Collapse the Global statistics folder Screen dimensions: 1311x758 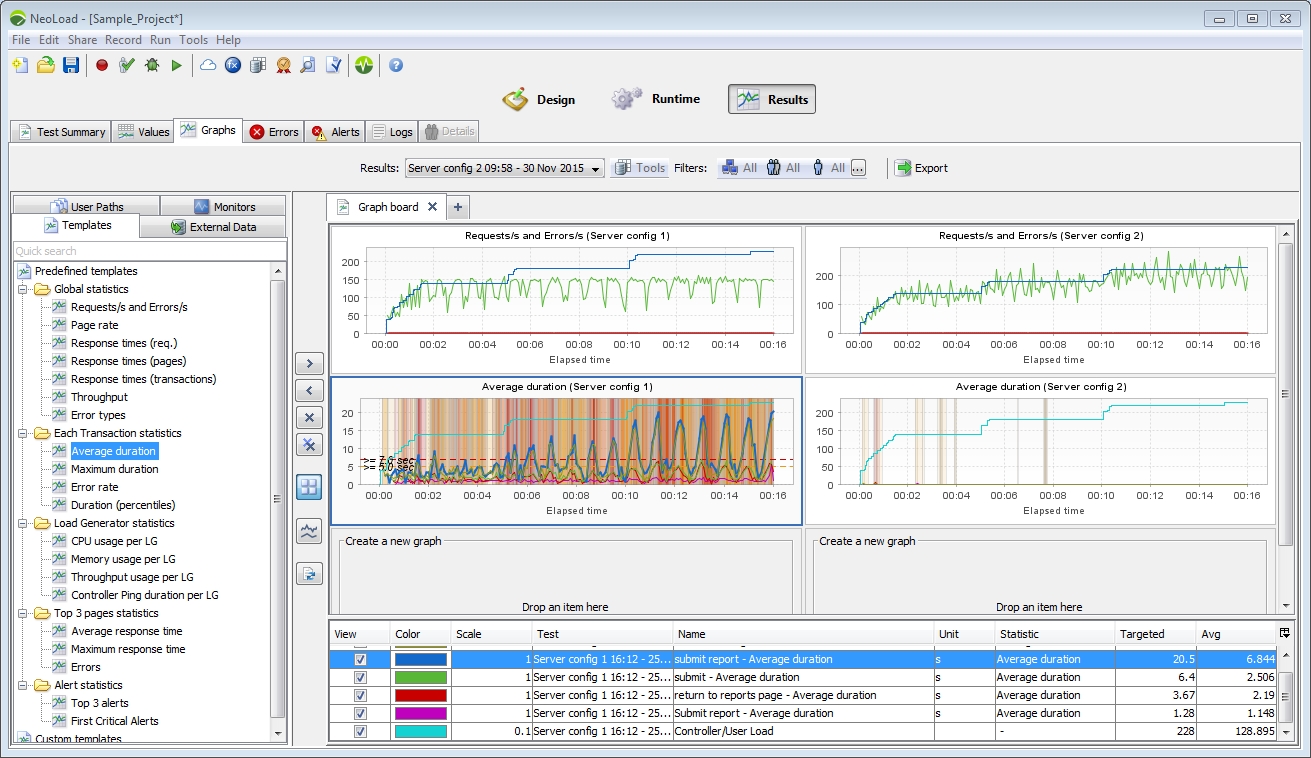click(x=23, y=289)
